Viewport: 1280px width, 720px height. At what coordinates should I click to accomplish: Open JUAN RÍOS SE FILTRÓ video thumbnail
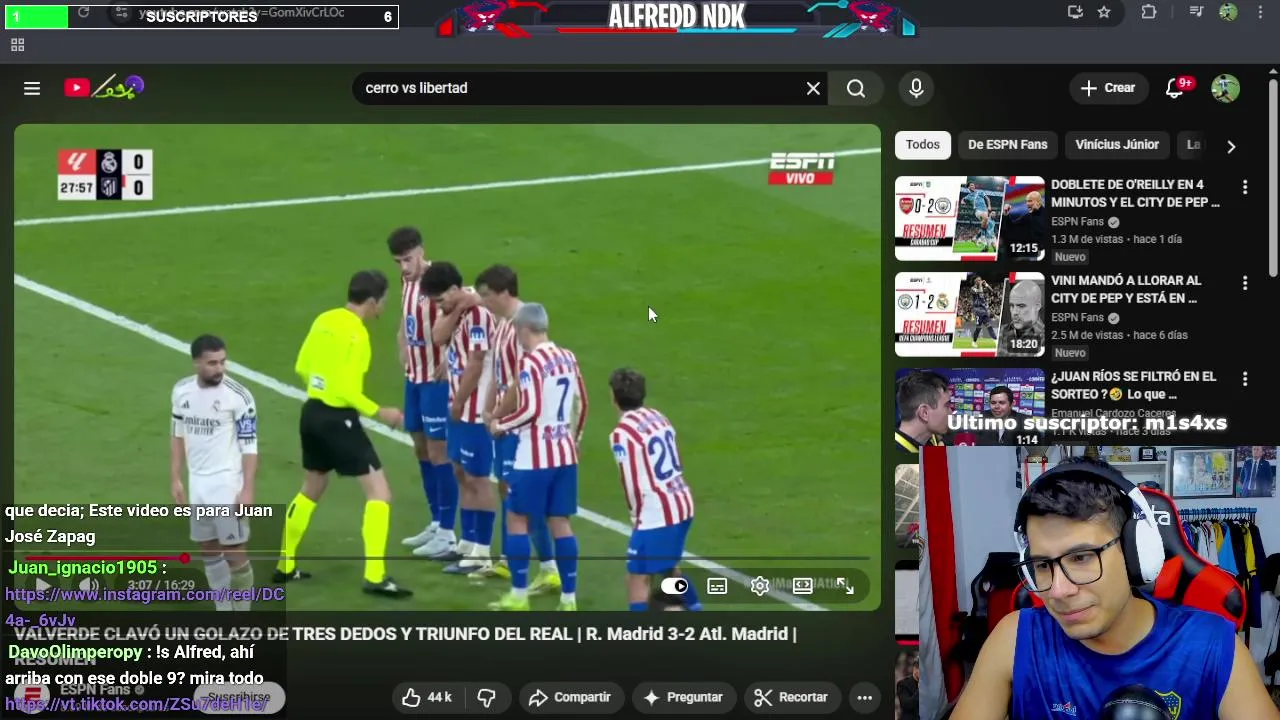pyautogui.click(x=969, y=407)
